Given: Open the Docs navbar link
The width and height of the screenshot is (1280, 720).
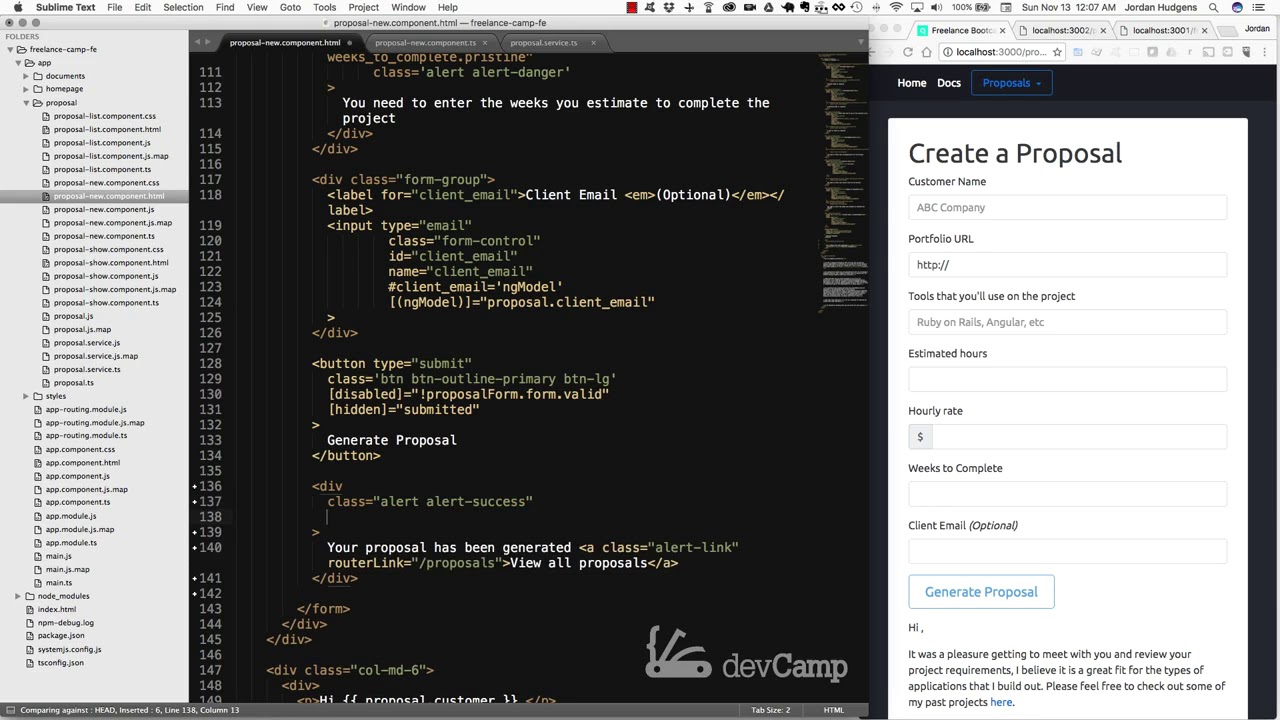Looking at the screenshot, I should [x=949, y=83].
